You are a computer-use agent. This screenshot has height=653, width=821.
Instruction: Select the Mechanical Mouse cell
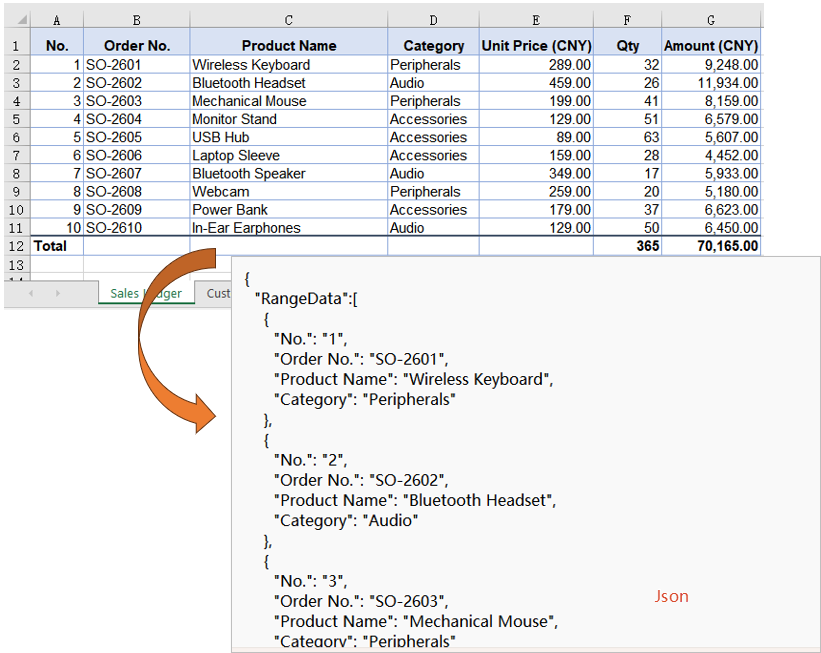[289, 101]
